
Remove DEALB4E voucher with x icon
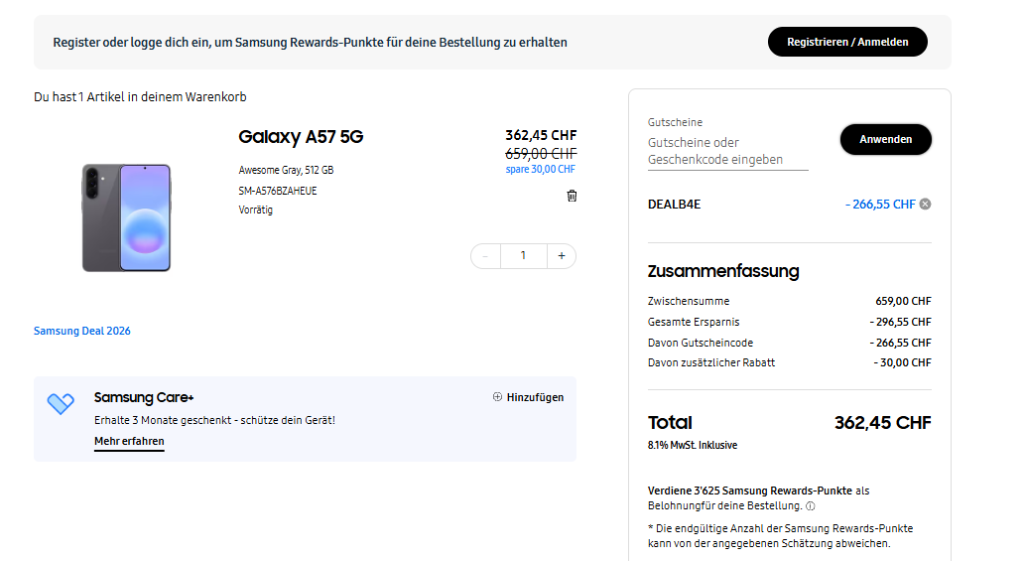point(925,204)
